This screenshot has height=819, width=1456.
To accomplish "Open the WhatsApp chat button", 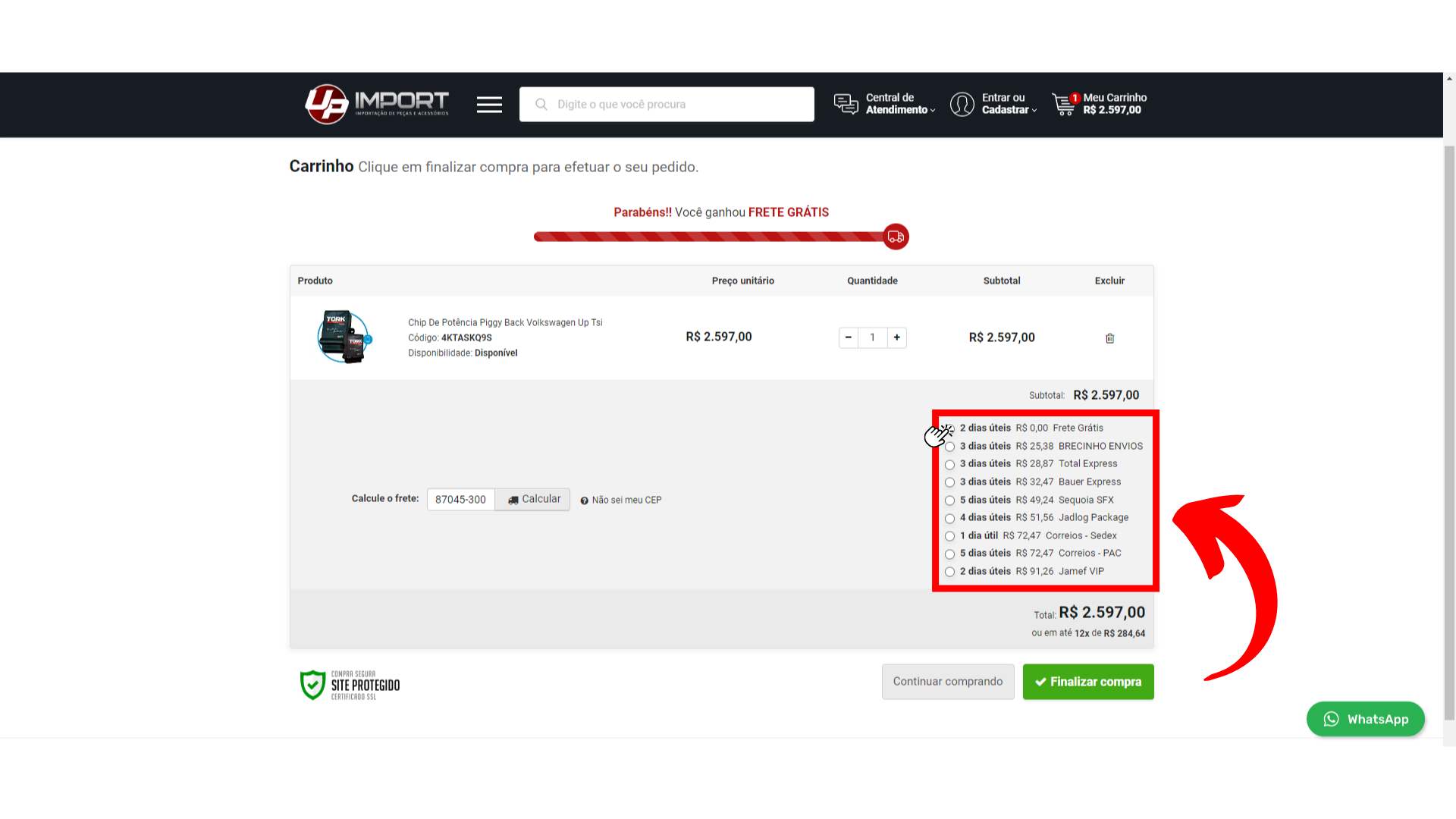I will [x=1365, y=719].
